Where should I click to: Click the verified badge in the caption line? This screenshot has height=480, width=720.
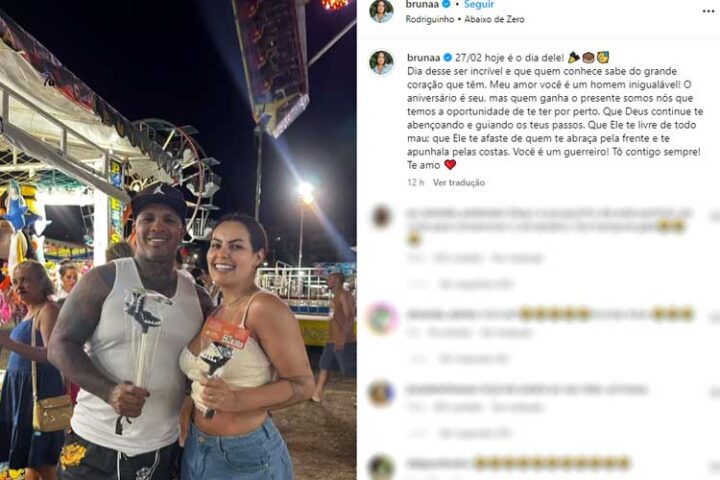coord(447,58)
